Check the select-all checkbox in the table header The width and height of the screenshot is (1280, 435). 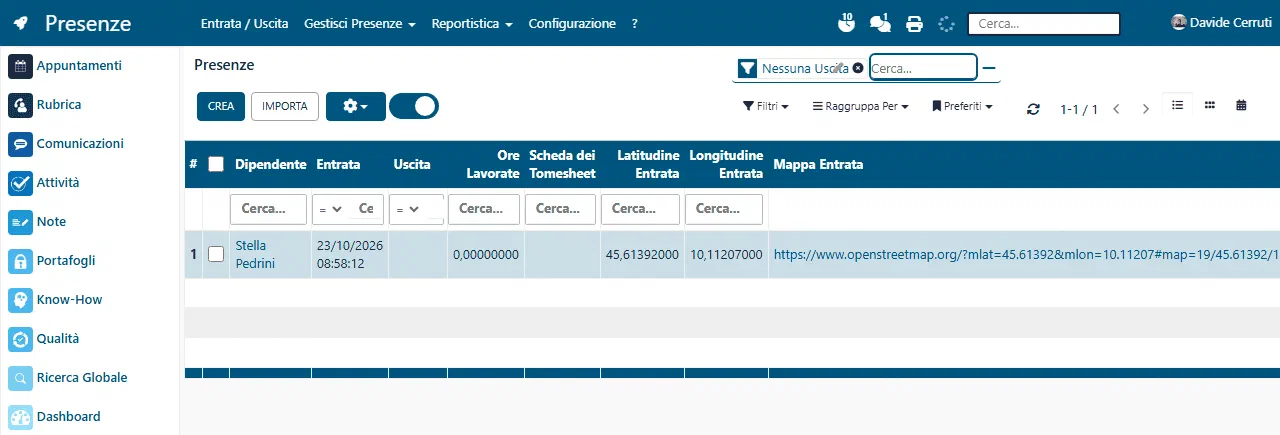pyautogui.click(x=216, y=164)
